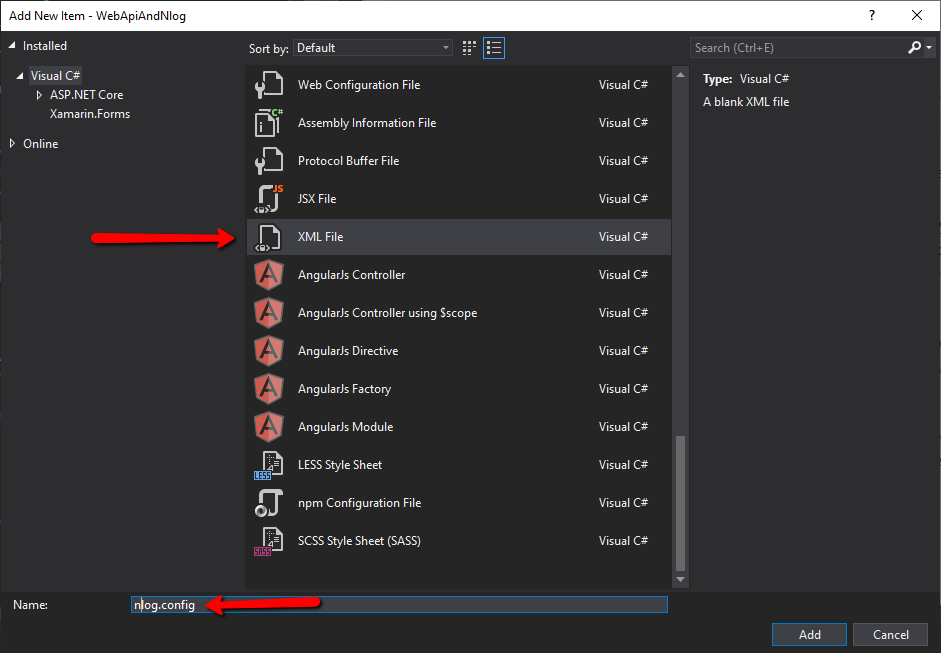Select the "XML File" label
Viewport: 941px width, 653px height.
pos(320,237)
